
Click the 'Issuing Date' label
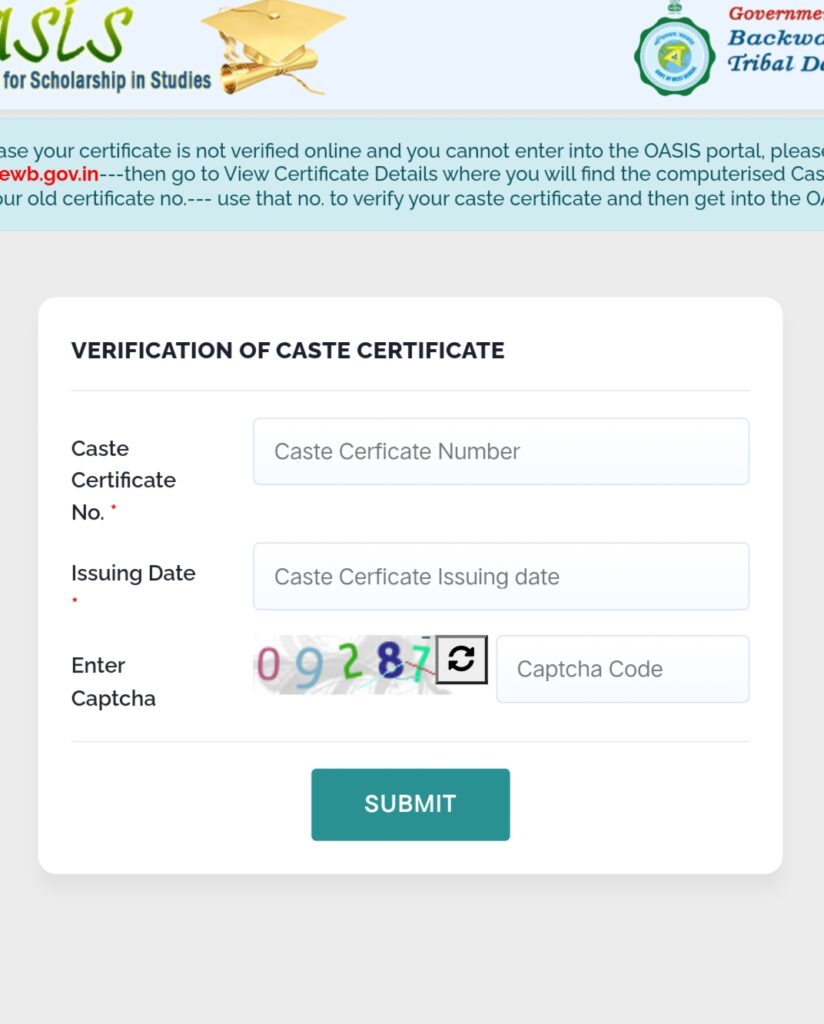point(133,573)
